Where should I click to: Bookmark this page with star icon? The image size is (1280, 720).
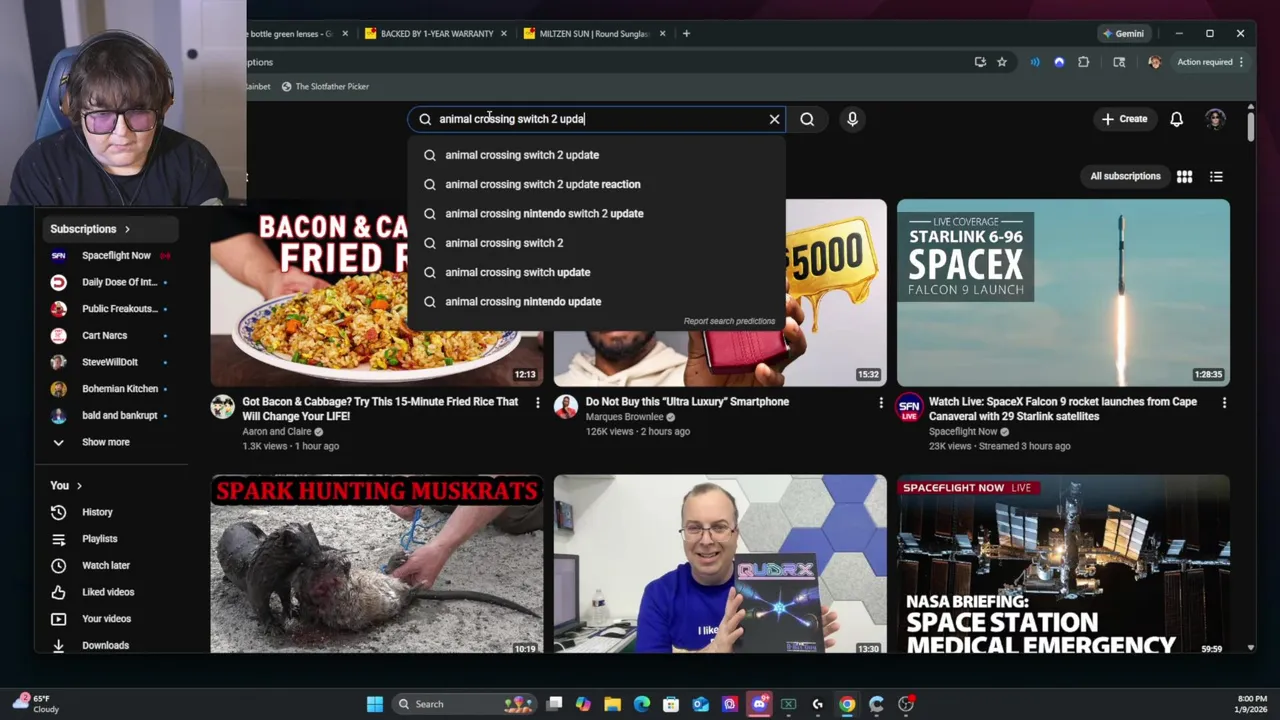[x=1002, y=62]
